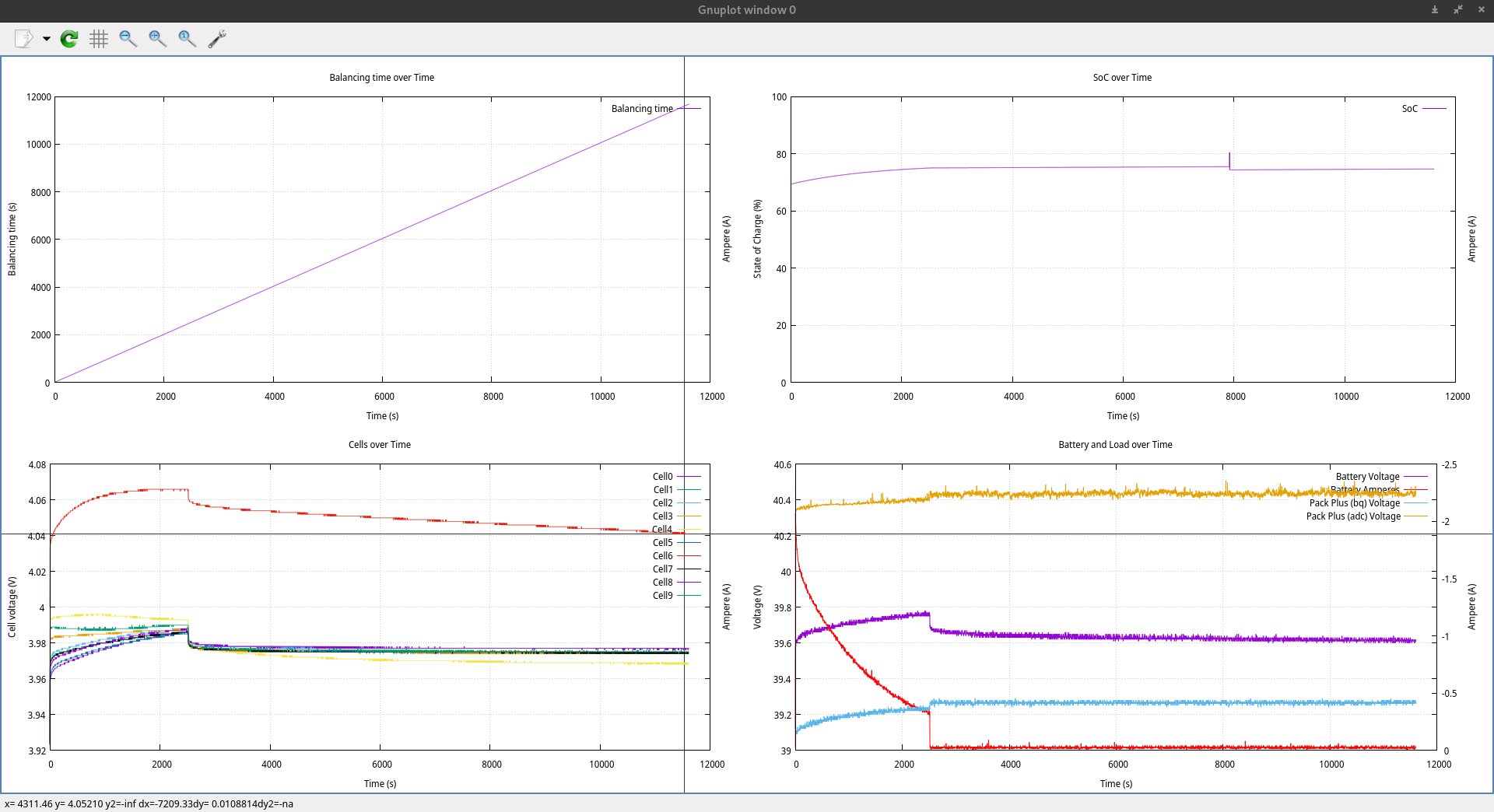Screen dimensions: 1494x812
Task: Click 'Time (s)' label under Cells plot
Action: [x=380, y=784]
